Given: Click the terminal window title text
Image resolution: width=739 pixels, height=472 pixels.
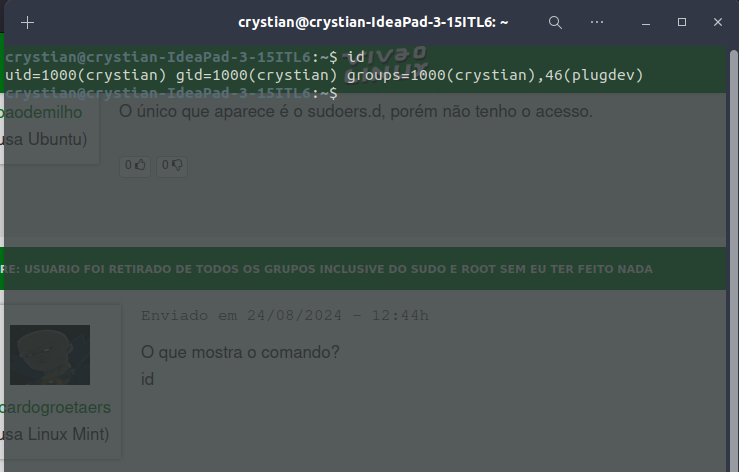Looking at the screenshot, I should pyautogui.click(x=373, y=22).
